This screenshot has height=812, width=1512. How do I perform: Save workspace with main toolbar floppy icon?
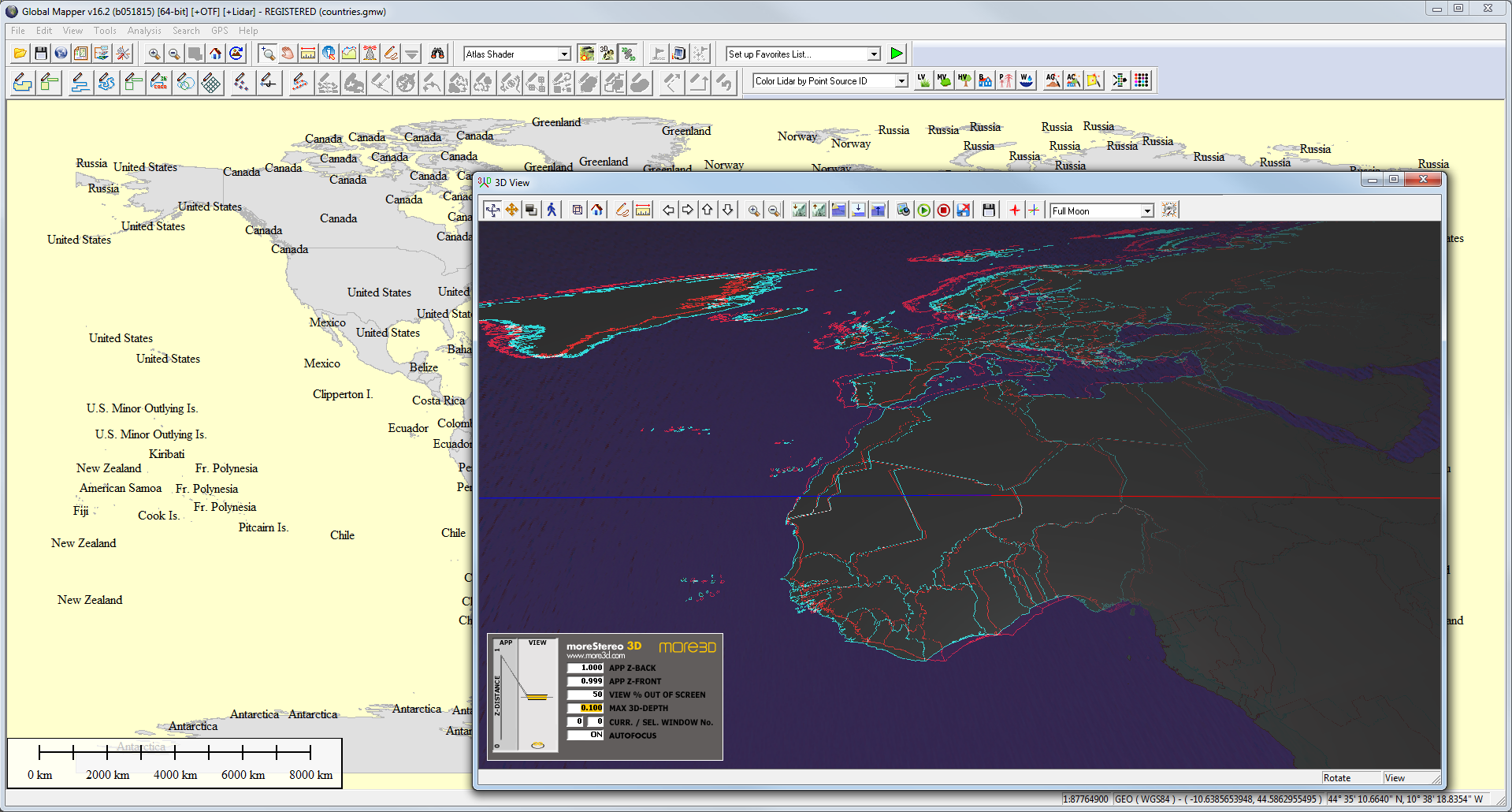41,54
